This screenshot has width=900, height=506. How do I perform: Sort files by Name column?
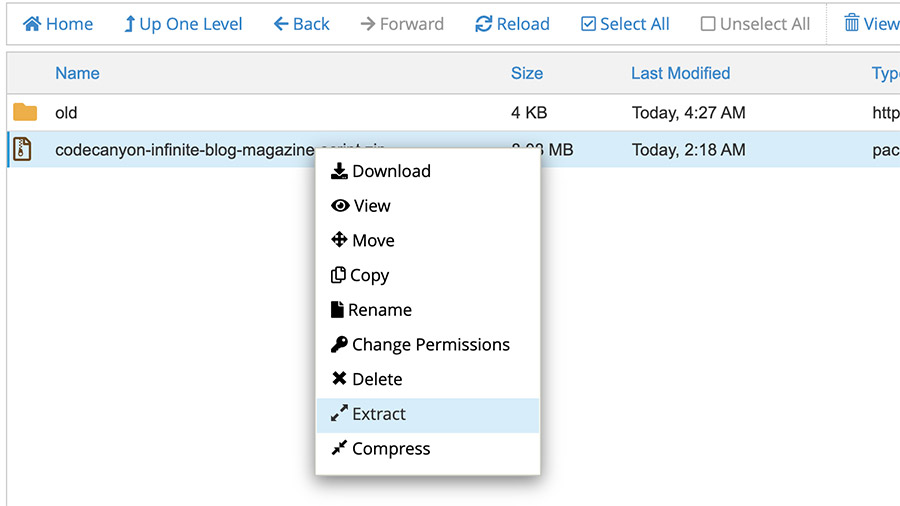click(77, 73)
